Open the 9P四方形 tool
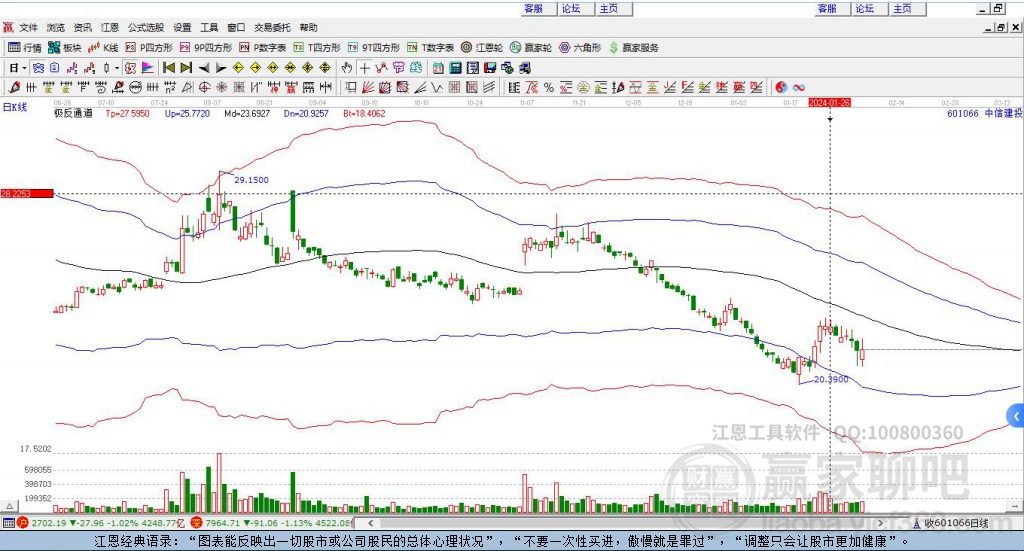 pyautogui.click(x=206, y=48)
